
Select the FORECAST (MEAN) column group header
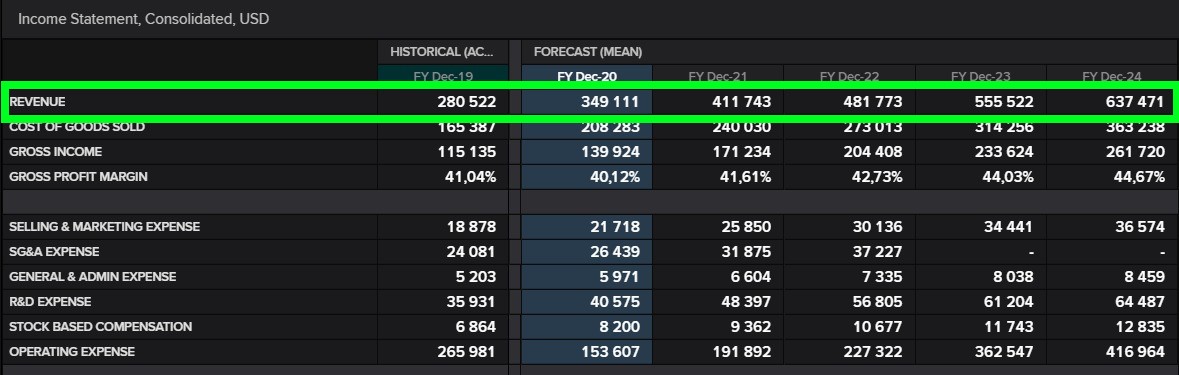[x=588, y=52]
